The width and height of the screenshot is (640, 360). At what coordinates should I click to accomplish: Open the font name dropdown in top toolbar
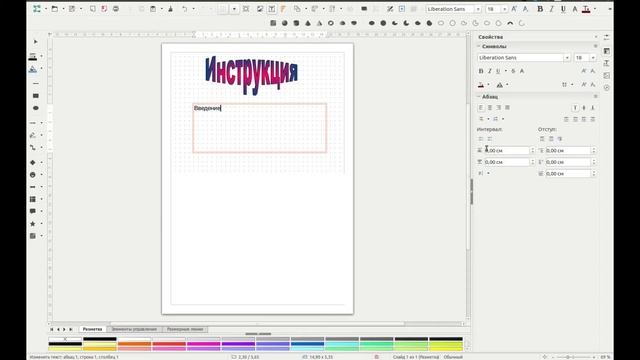(478, 9)
